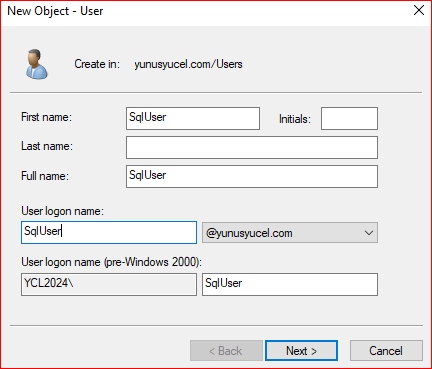
Task: Focus the First name text box
Action: tap(193, 118)
